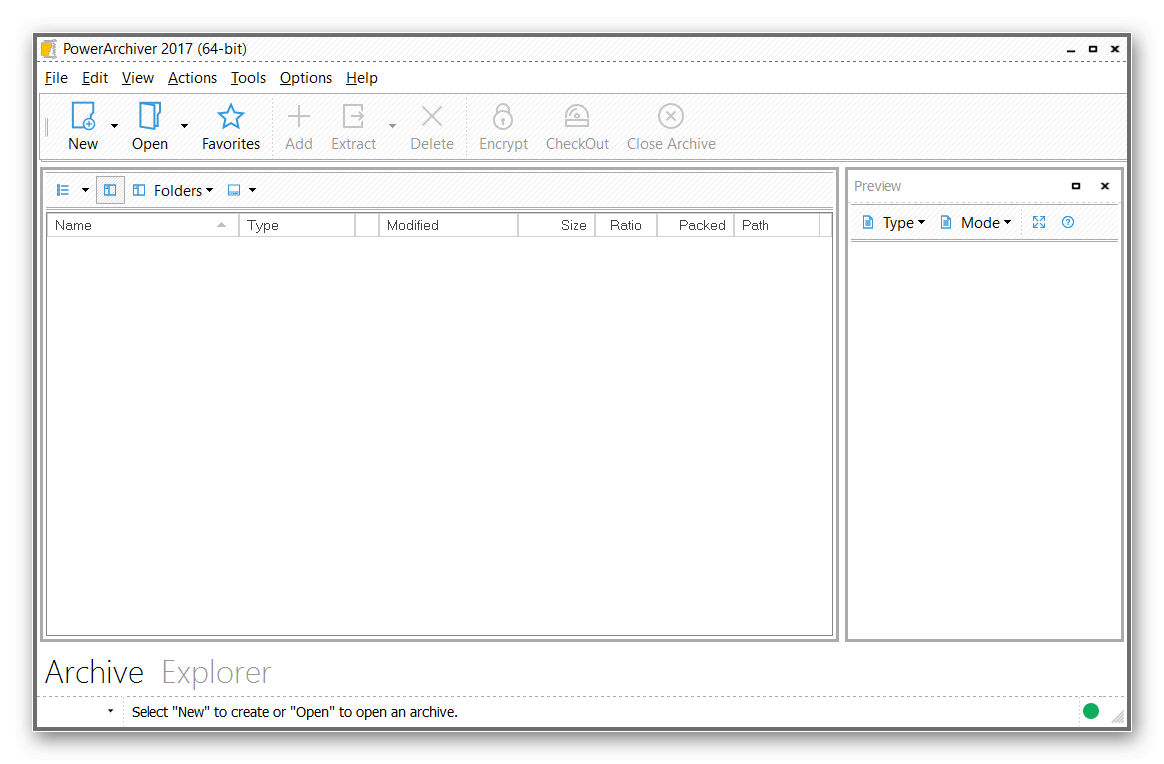Expand the Open button dropdown arrow
Image resolution: width=1164 pixels, height=764 pixels.
[x=184, y=126]
